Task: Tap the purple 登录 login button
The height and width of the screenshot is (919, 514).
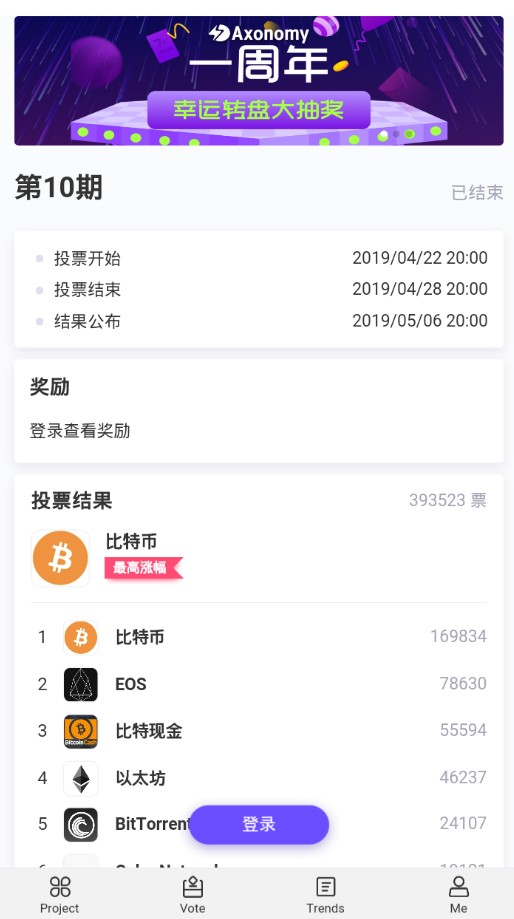Action: (x=258, y=824)
